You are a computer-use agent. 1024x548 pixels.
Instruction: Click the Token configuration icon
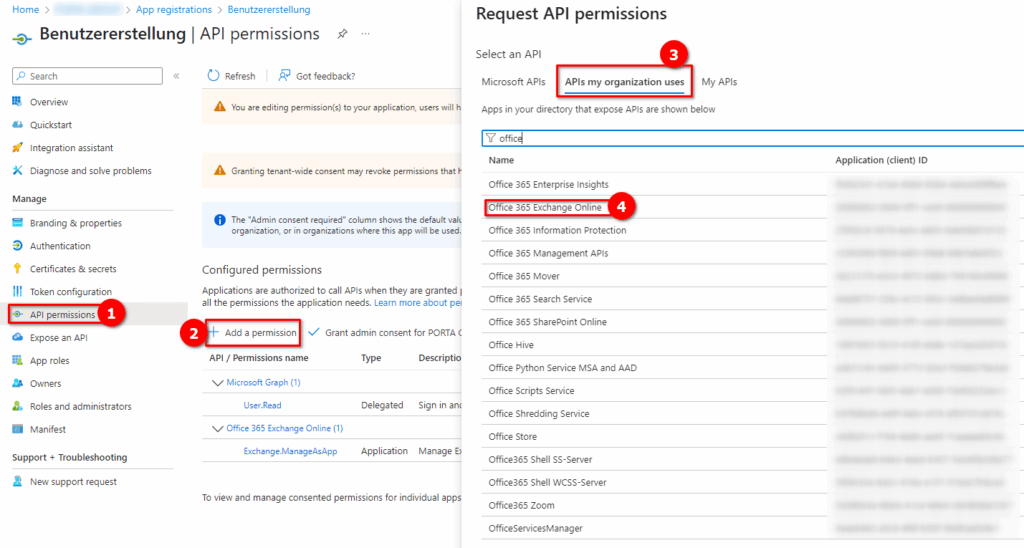(18, 291)
